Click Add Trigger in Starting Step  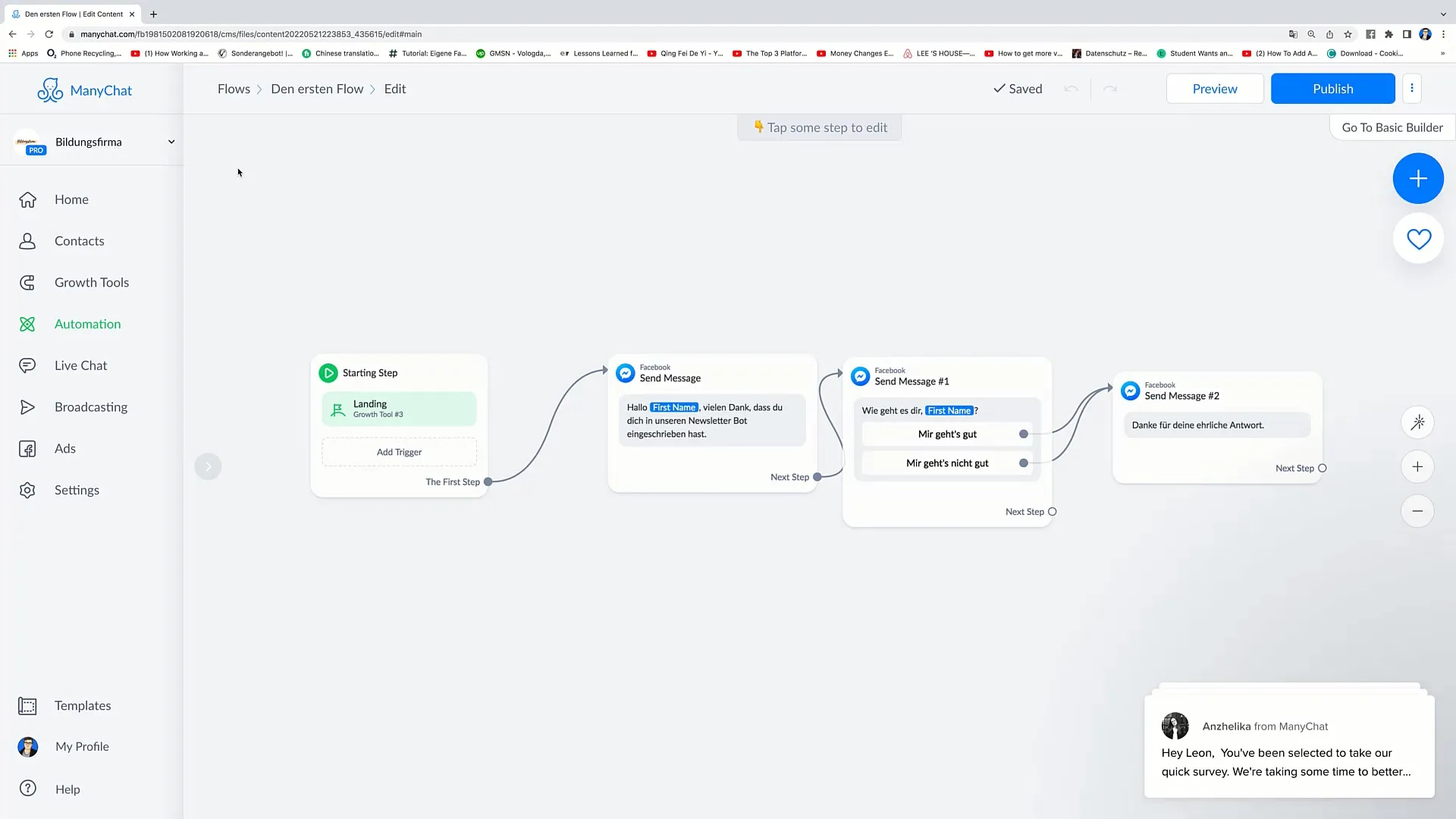point(399,452)
